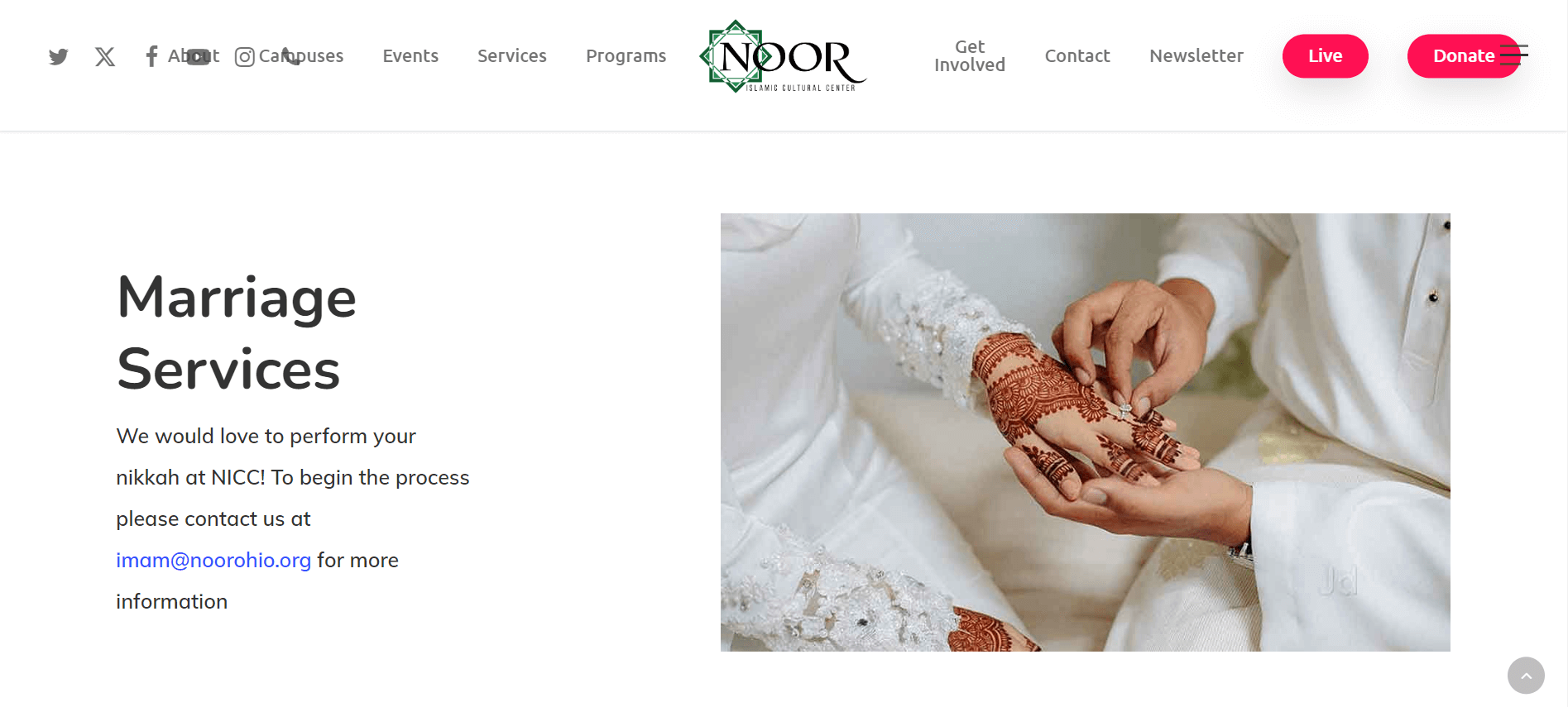Viewport: 1568px width, 707px height.
Task: Open the YouTube channel icon
Action: pos(198,57)
